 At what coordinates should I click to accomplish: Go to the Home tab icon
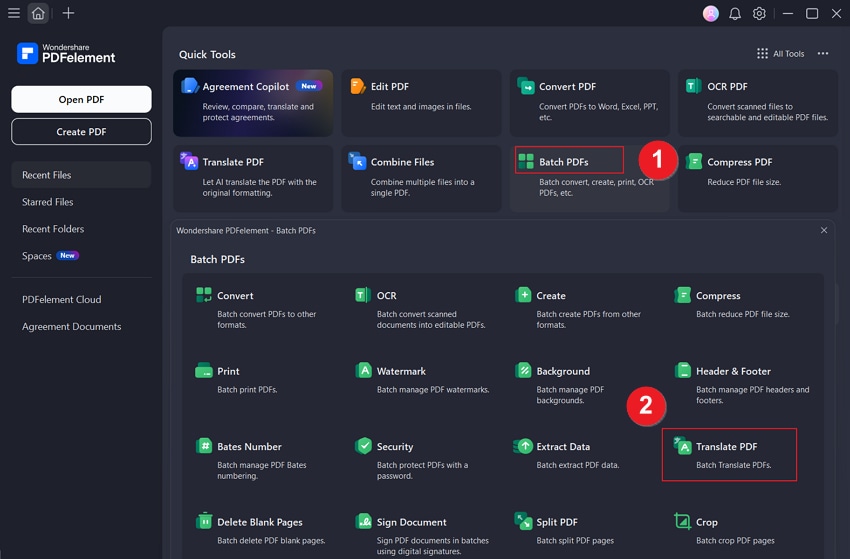click(x=38, y=13)
